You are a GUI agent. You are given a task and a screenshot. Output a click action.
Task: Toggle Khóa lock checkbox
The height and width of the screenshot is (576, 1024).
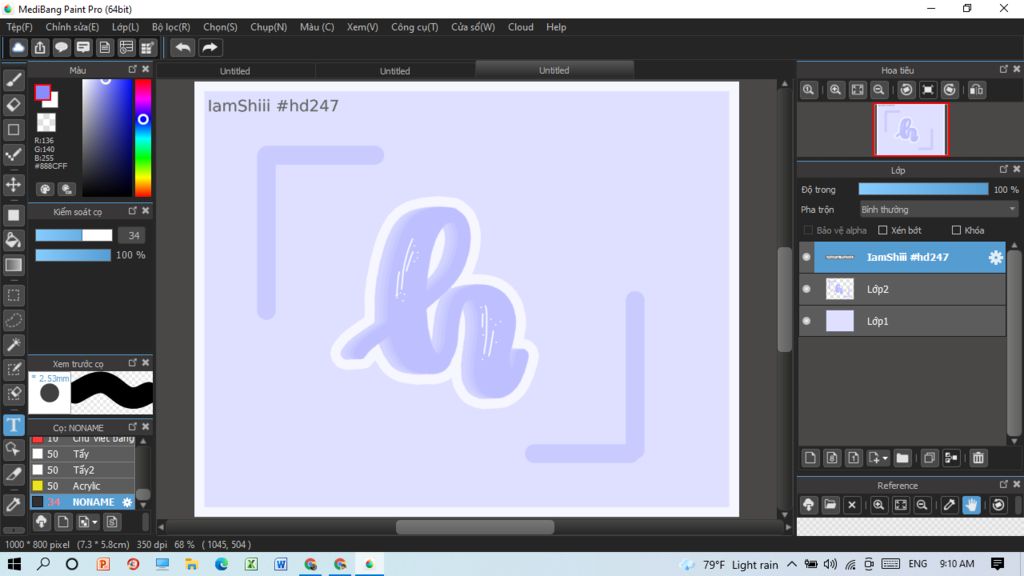click(956, 231)
